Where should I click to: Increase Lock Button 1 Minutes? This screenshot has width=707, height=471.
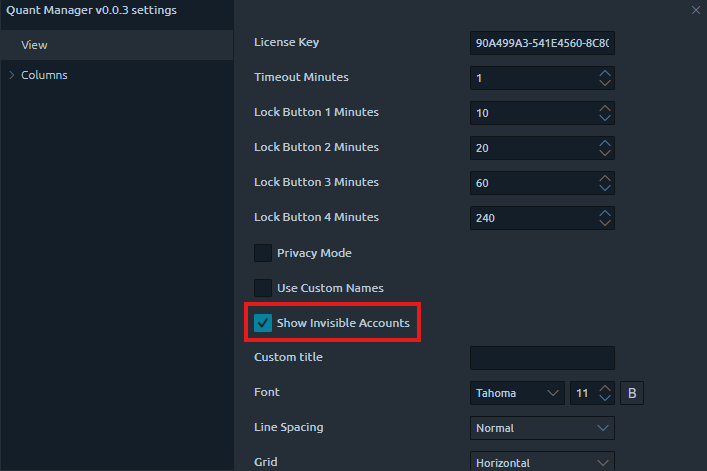(x=604, y=108)
